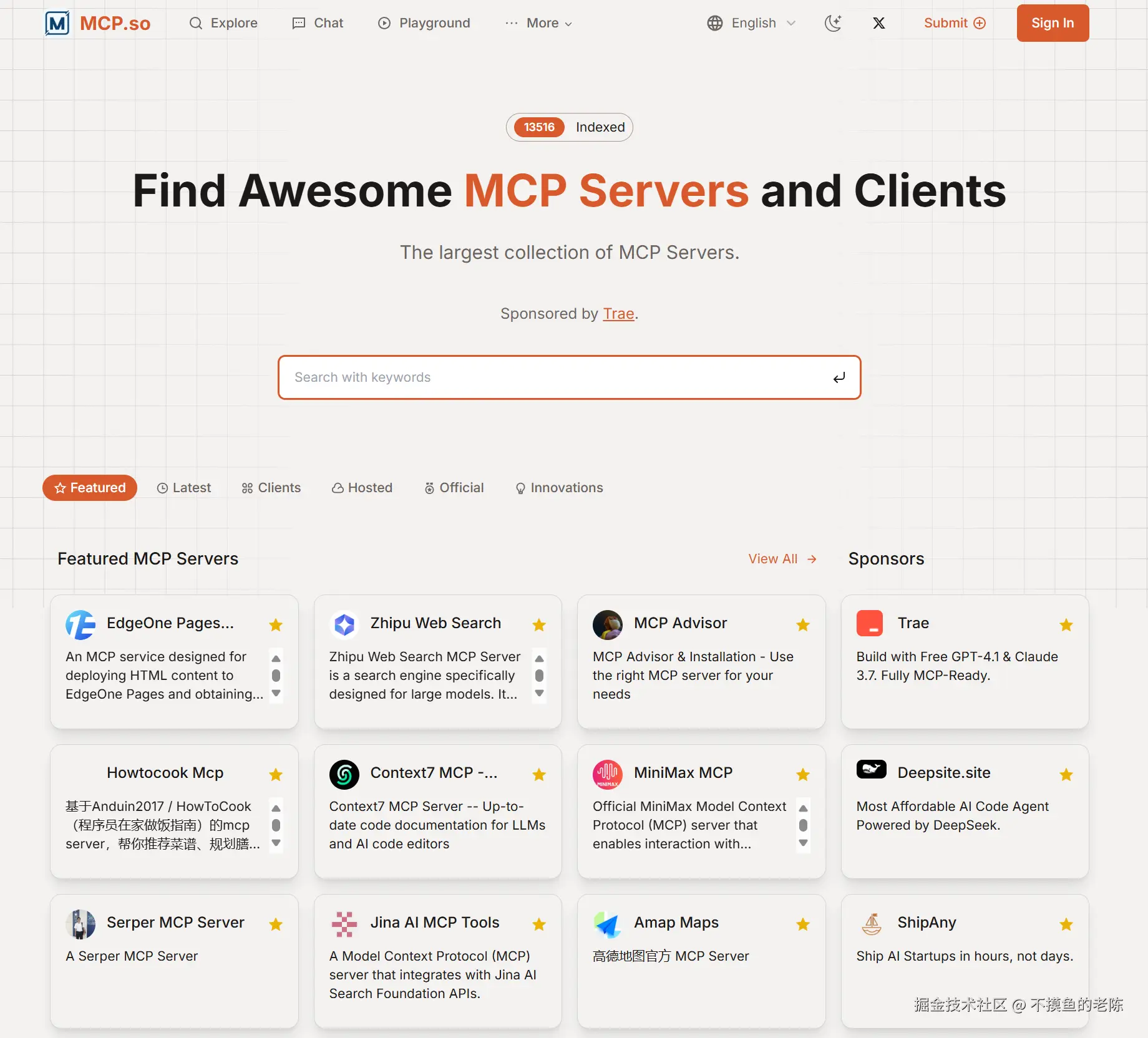This screenshot has width=1148, height=1038.
Task: Click the globe language icon
Action: [715, 23]
